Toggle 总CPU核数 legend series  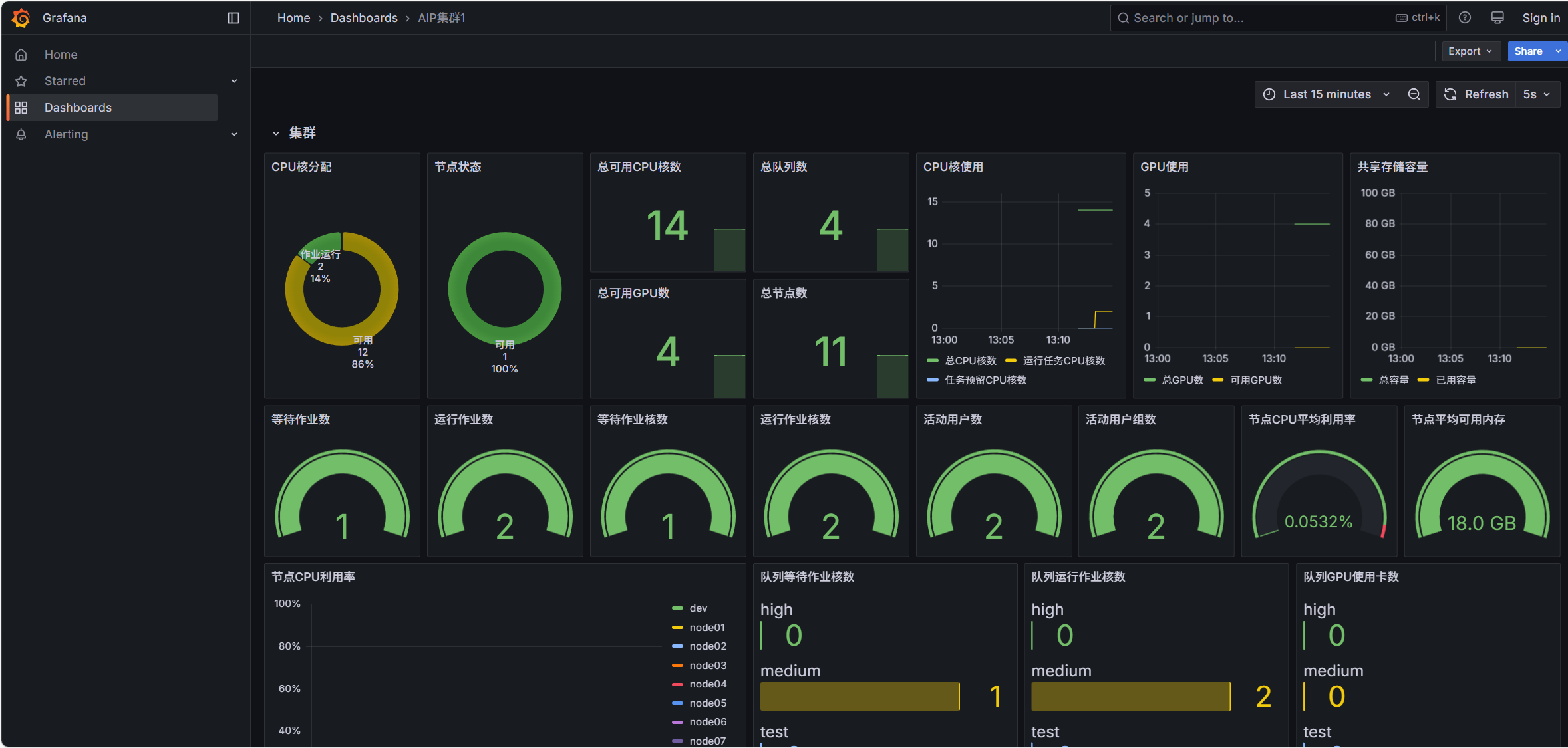pos(970,361)
